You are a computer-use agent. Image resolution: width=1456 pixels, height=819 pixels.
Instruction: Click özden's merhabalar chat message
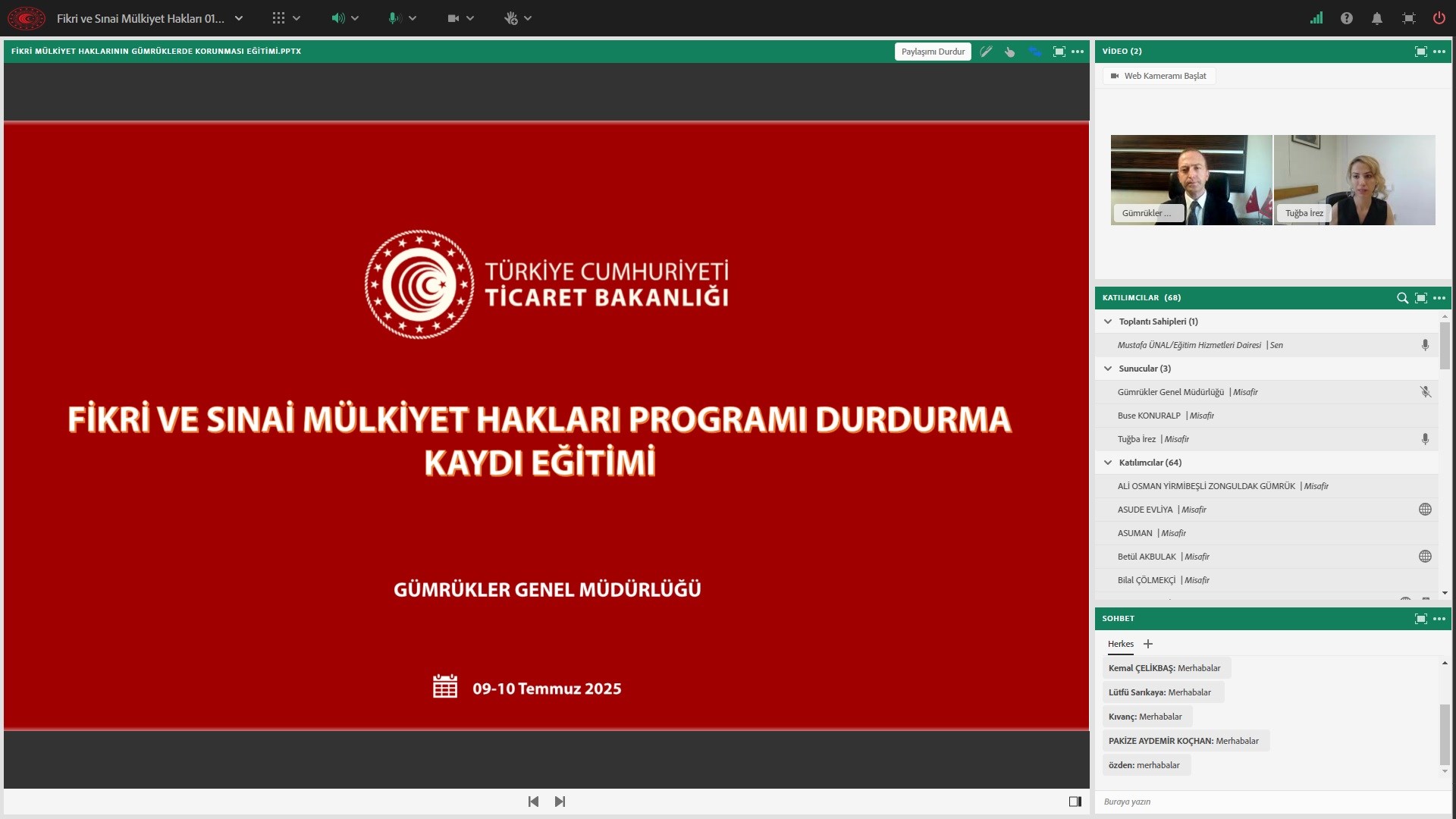pos(1146,765)
